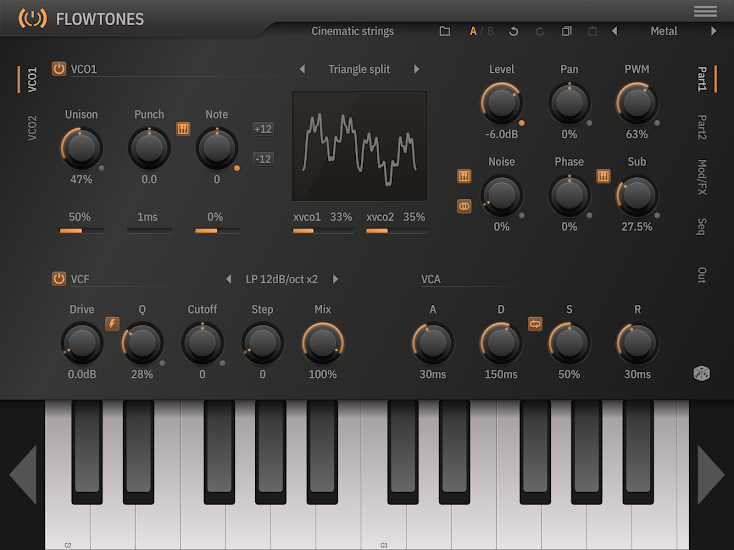Go to the next preset category
Viewport: 734px width, 550px height.
(x=713, y=31)
